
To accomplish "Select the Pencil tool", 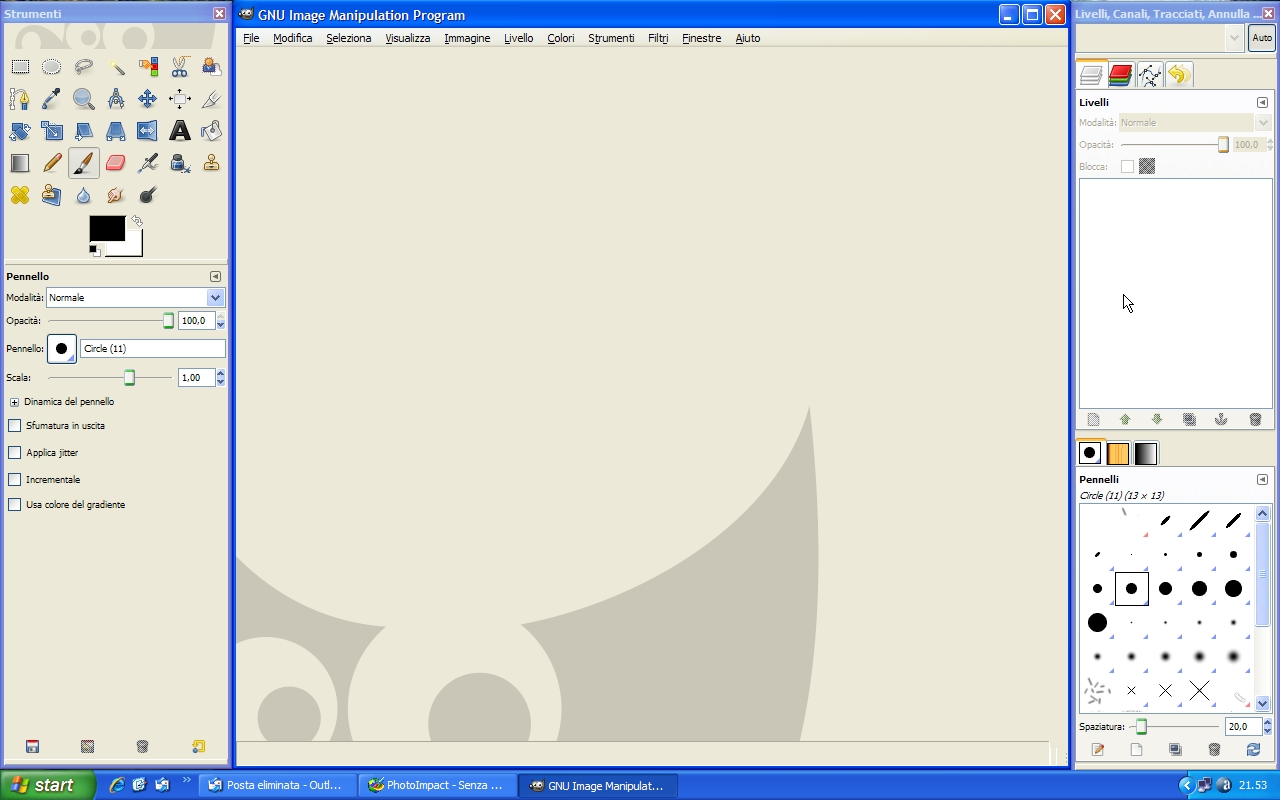I will [52, 163].
